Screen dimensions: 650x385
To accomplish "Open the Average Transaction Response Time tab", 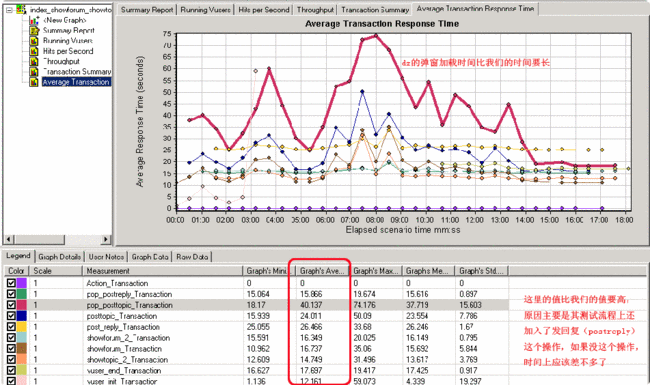I will tap(475, 8).
